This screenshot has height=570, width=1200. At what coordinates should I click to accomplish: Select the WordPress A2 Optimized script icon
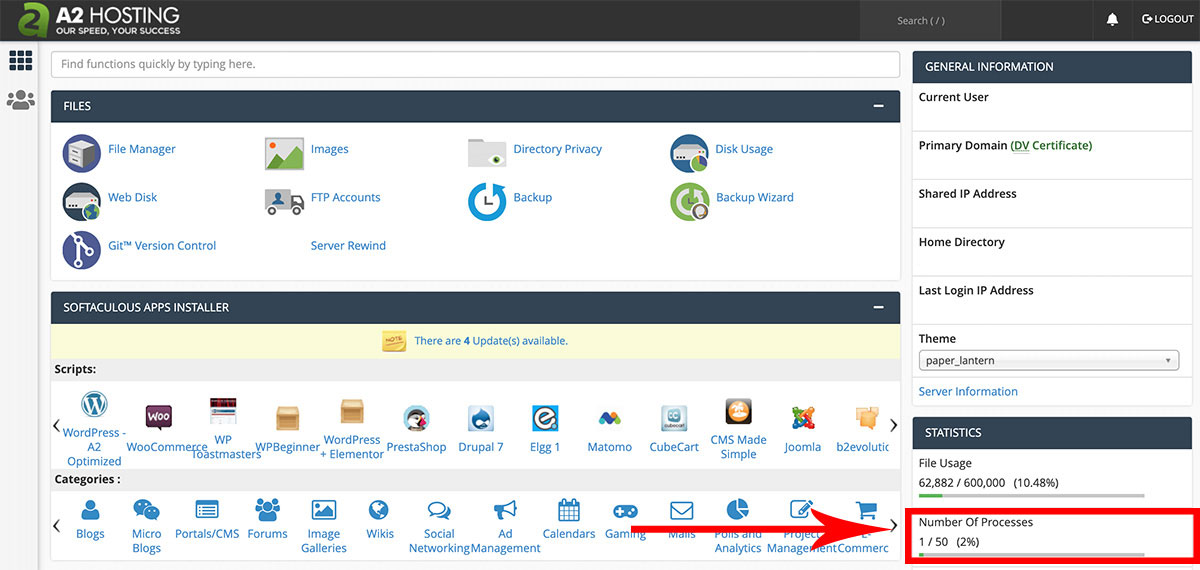click(x=94, y=405)
